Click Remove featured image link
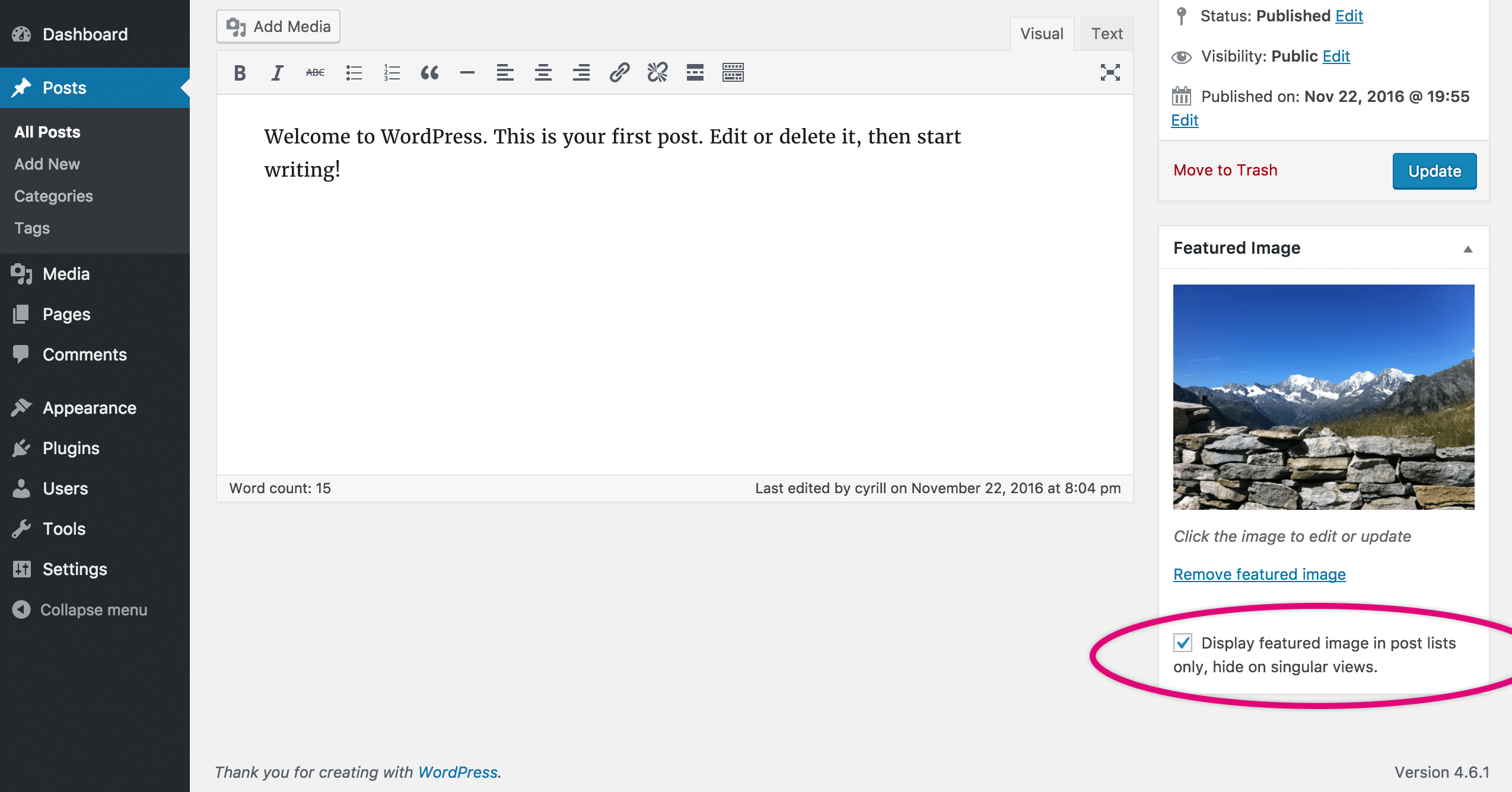The image size is (1512, 792). point(1259,574)
